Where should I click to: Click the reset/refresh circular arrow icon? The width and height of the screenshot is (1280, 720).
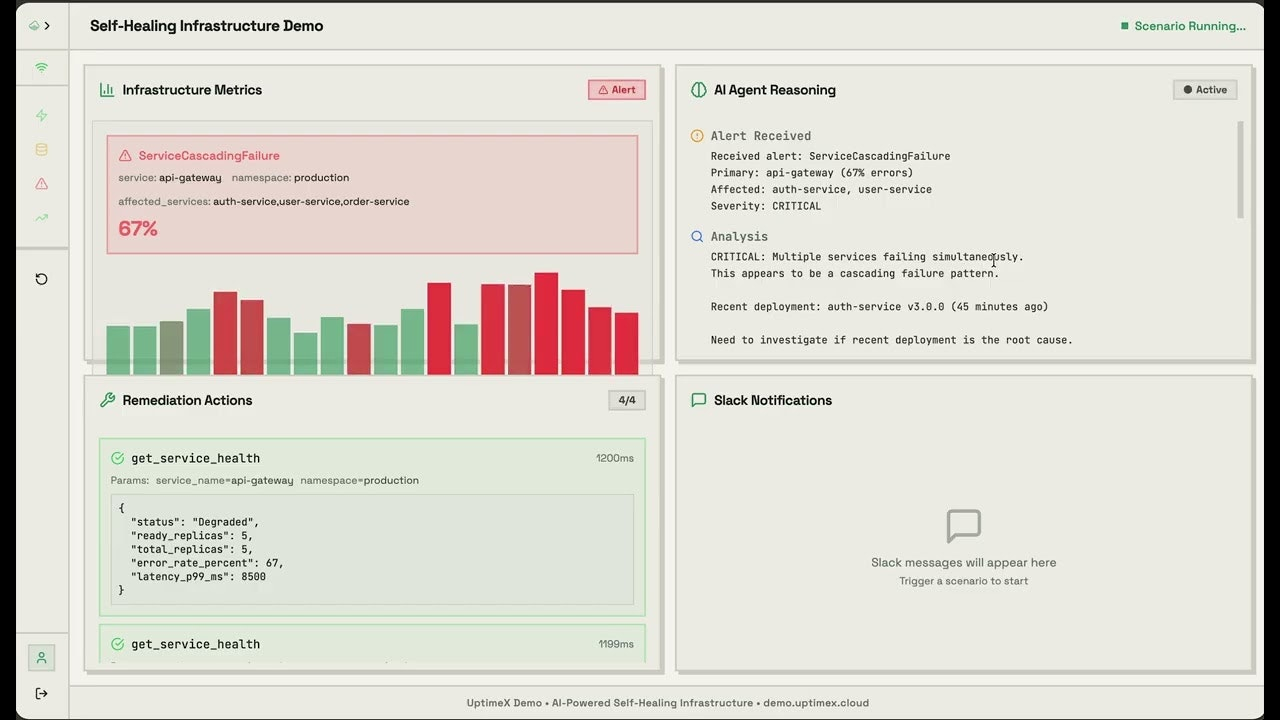tap(41, 279)
